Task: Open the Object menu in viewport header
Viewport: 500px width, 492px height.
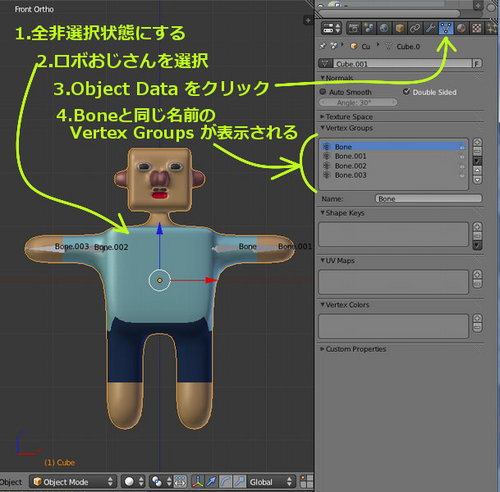Action: click(11, 482)
